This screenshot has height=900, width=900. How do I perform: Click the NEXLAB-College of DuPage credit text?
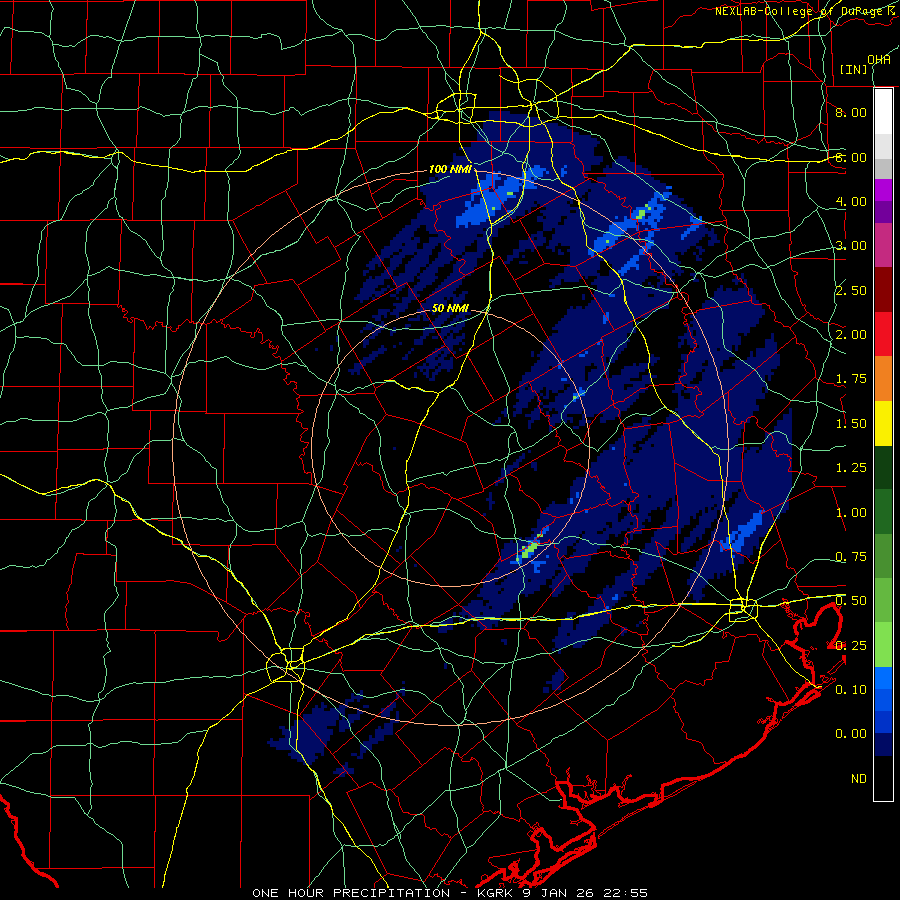(x=806, y=11)
